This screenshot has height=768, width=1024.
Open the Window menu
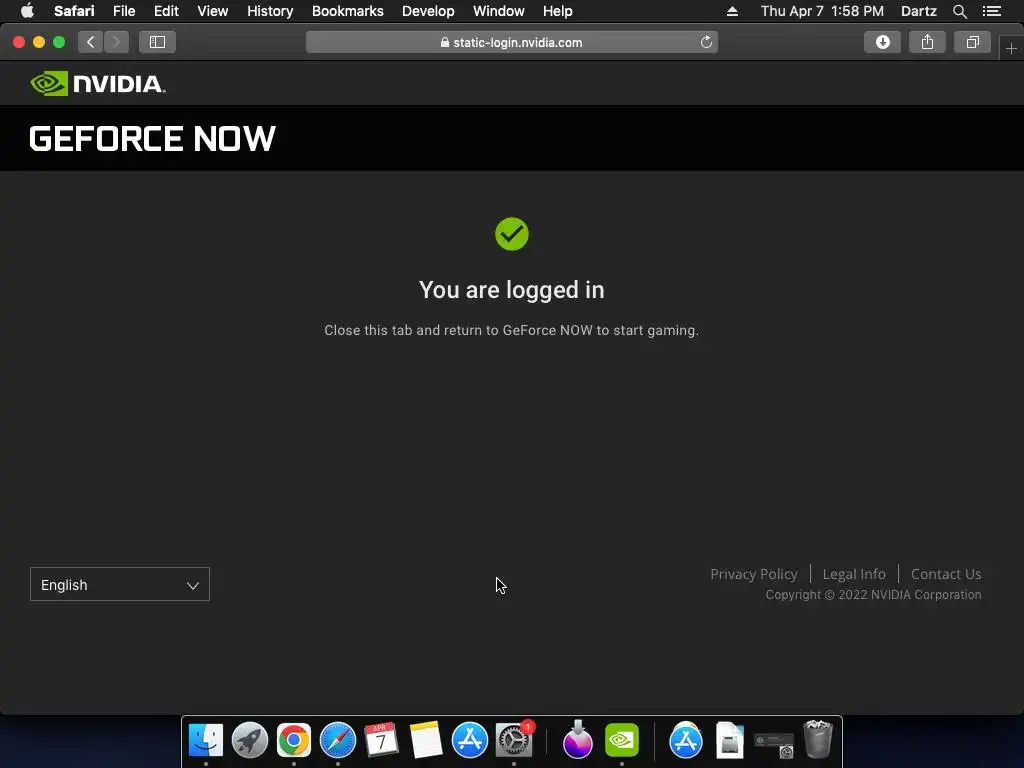(x=498, y=11)
